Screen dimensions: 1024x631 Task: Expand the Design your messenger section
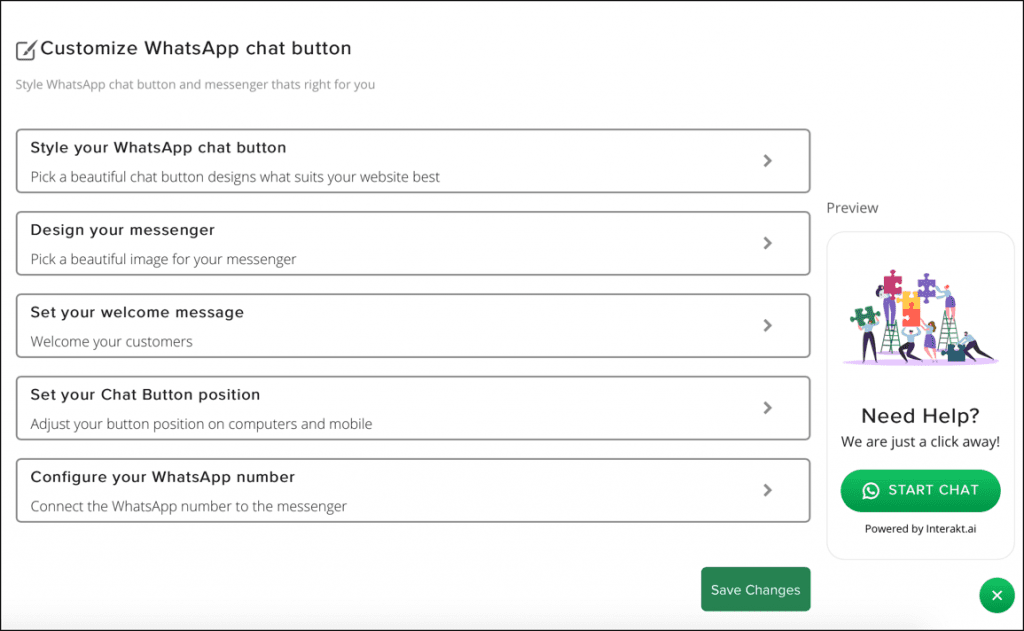[400, 243]
